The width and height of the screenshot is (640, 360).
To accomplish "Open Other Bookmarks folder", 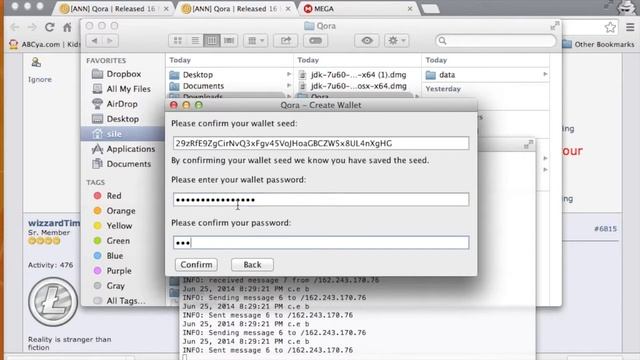I will click(599, 44).
